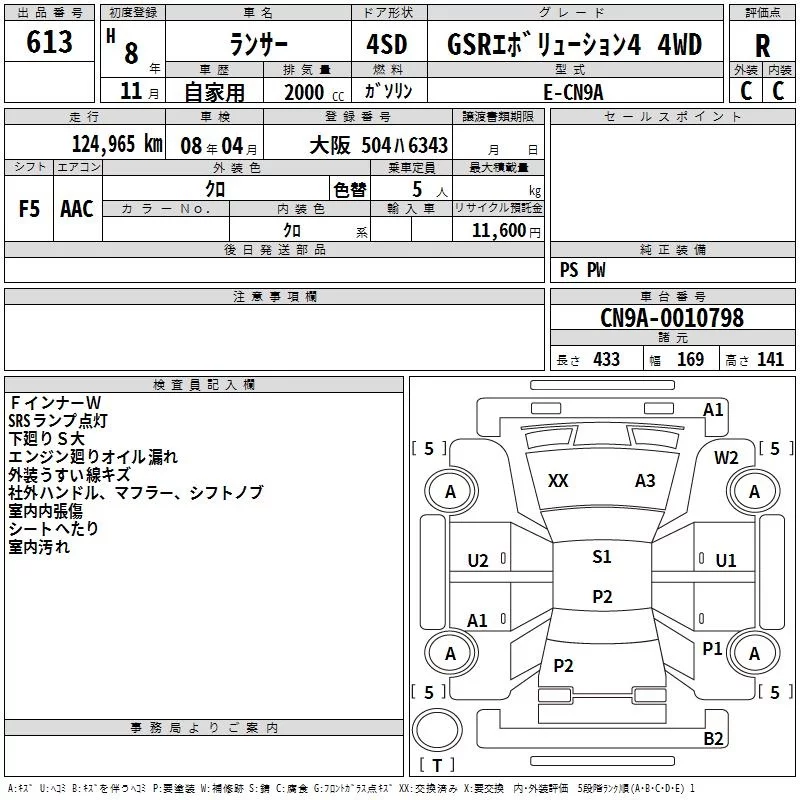Screen dimensions: 800x800
Task: Click the 検査員記入欄 section header
Action: point(204,385)
